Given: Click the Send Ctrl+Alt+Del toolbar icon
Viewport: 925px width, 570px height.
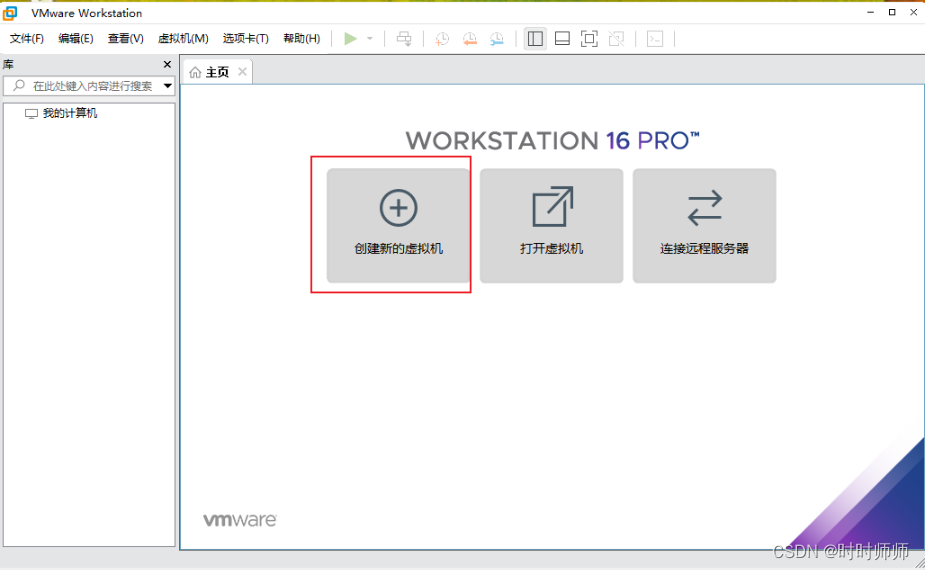Looking at the screenshot, I should (404, 39).
